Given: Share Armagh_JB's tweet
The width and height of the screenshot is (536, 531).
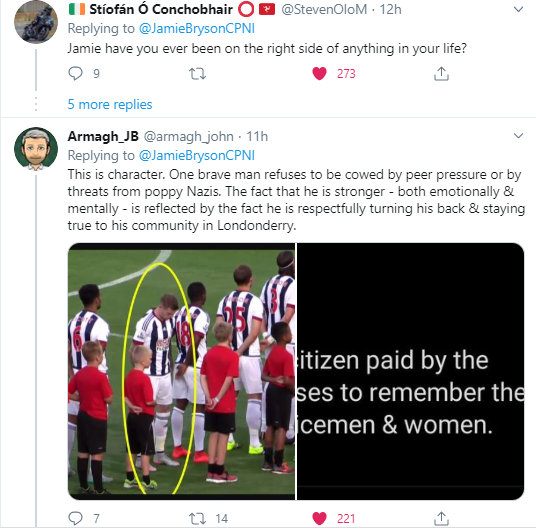Looking at the screenshot, I should 441,518.
